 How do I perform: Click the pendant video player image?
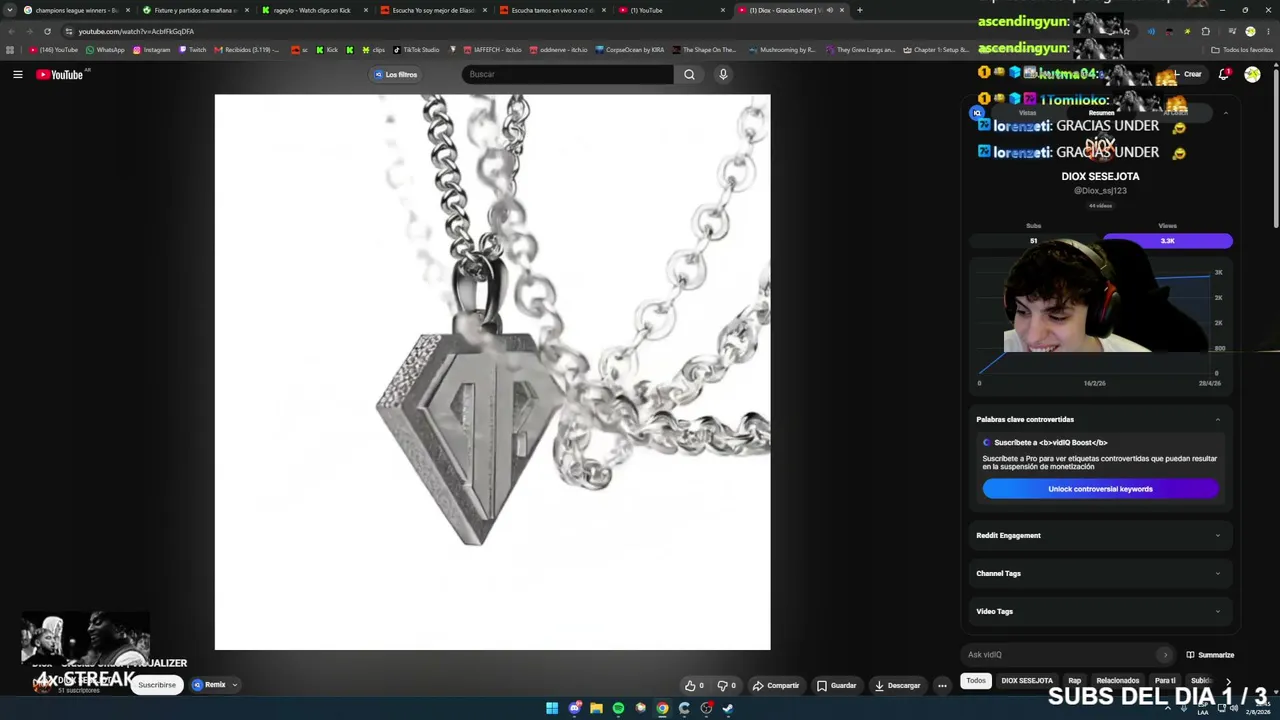coord(492,372)
